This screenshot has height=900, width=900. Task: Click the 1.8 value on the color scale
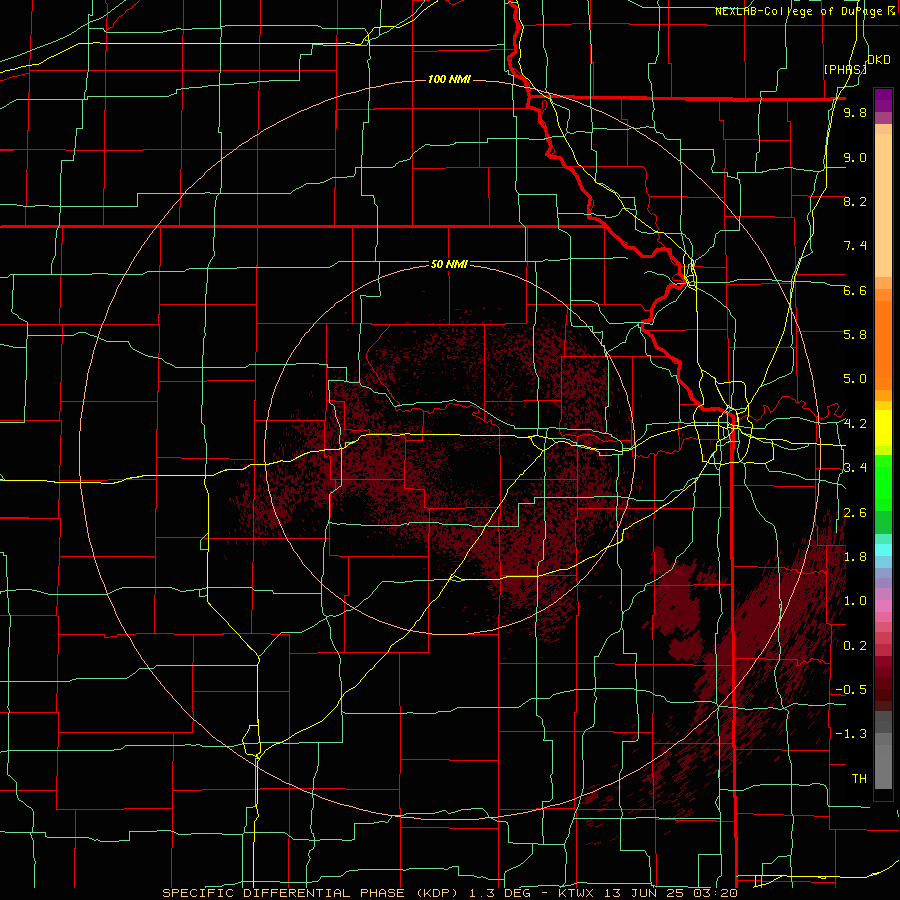[x=855, y=557]
